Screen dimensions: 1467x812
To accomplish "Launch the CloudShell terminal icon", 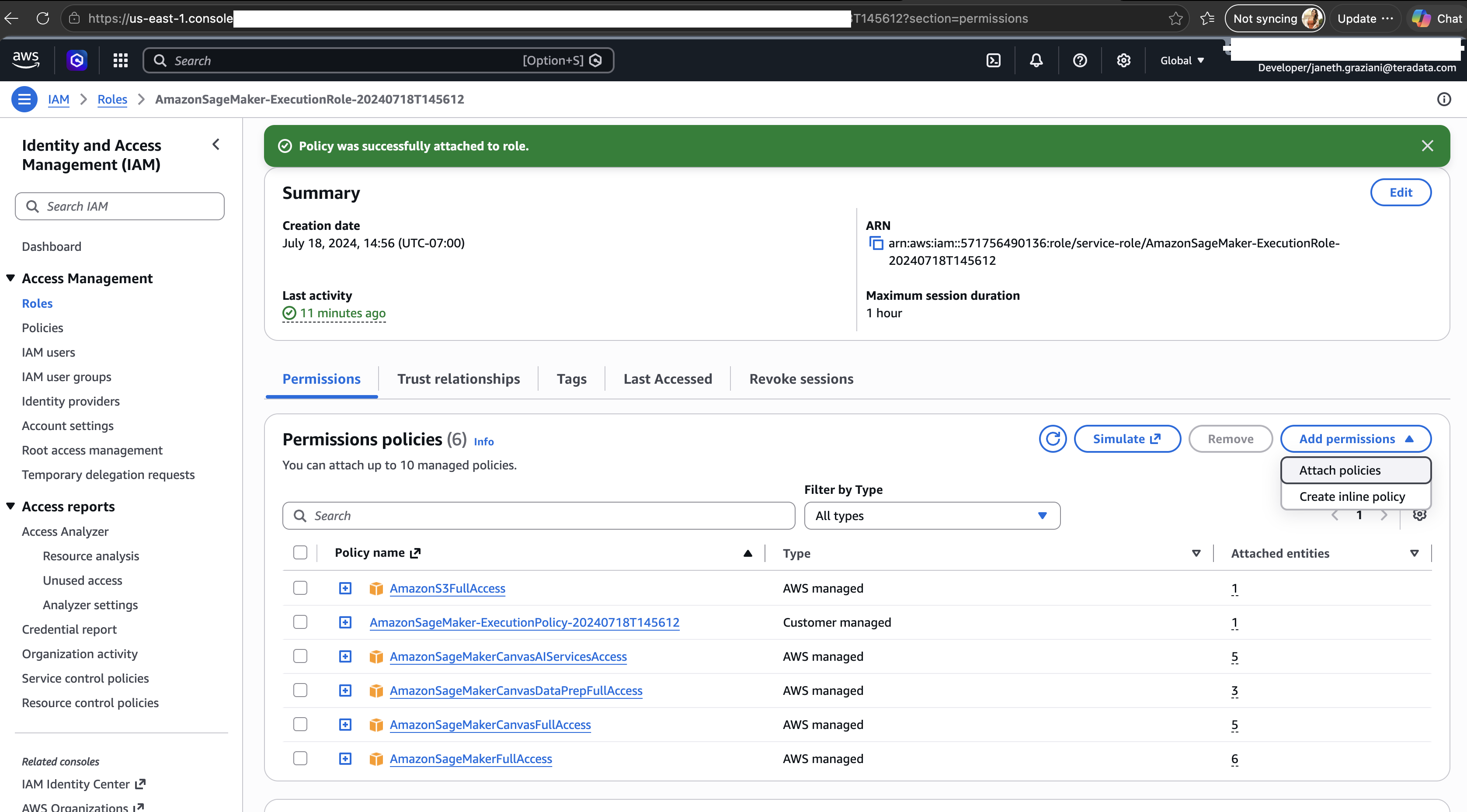I will [x=993, y=60].
